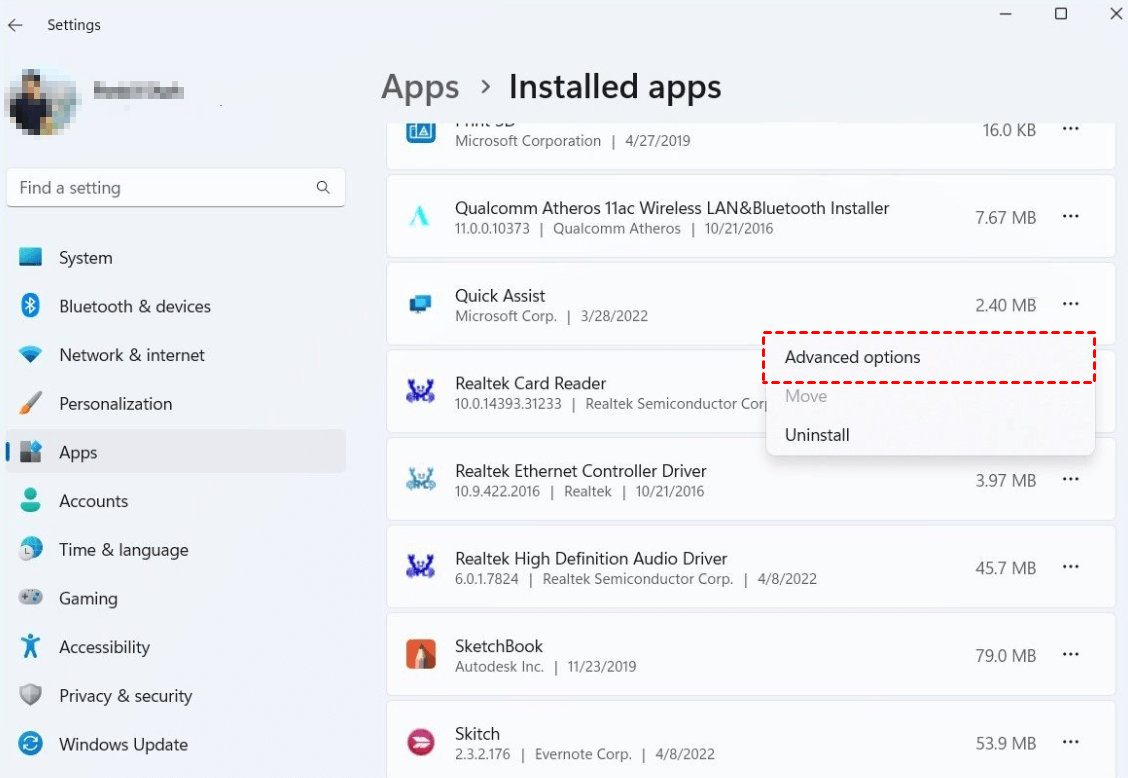1128x778 pixels.
Task: Click the Apps breadcrumb link
Action: pyautogui.click(x=420, y=88)
